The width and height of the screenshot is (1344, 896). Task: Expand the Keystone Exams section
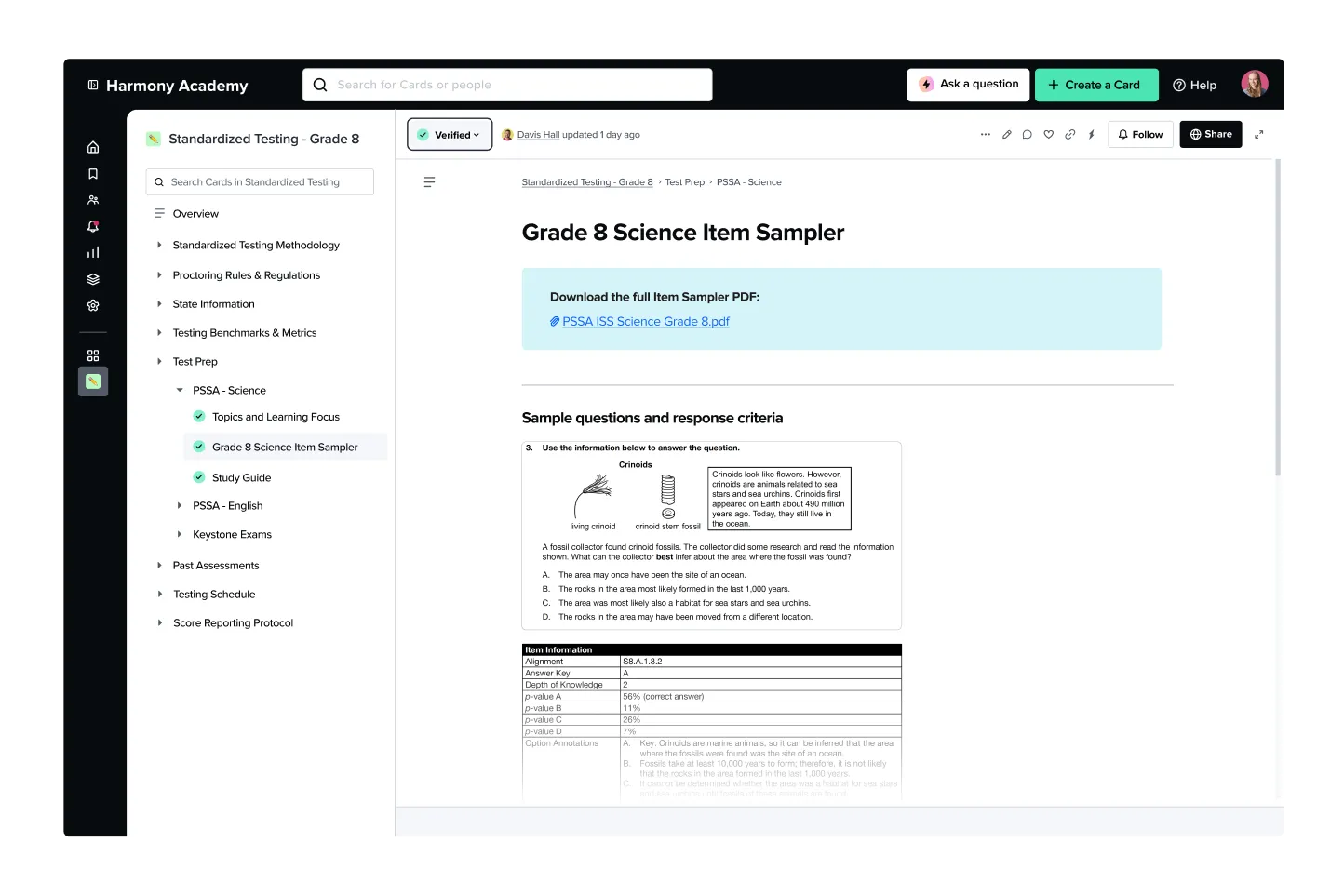(179, 534)
